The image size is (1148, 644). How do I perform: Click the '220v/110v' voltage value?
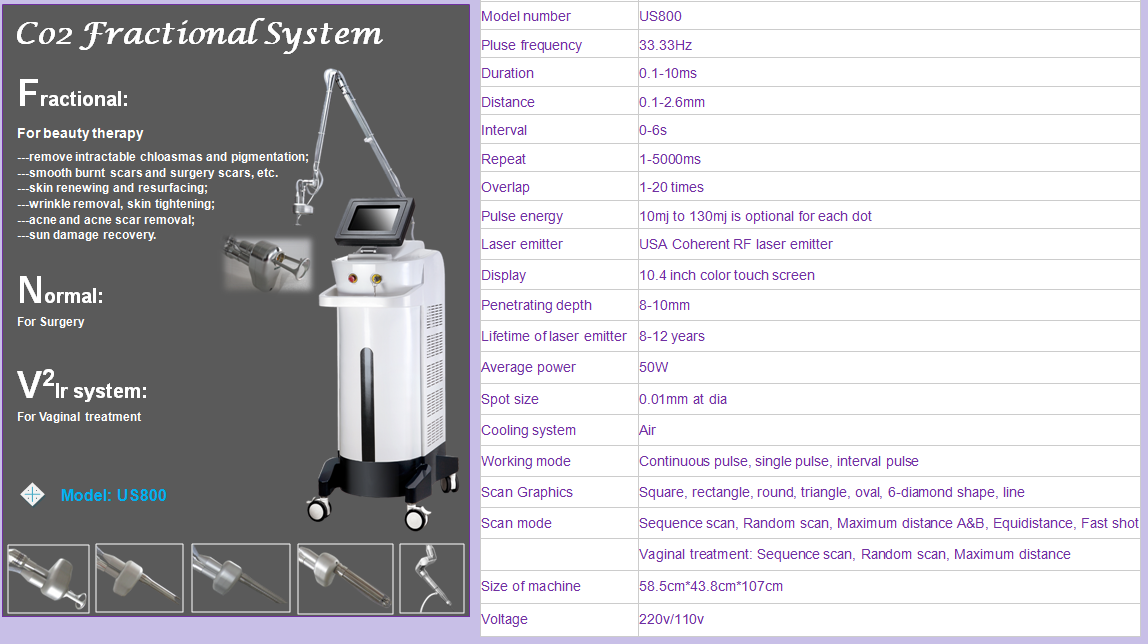(x=671, y=619)
